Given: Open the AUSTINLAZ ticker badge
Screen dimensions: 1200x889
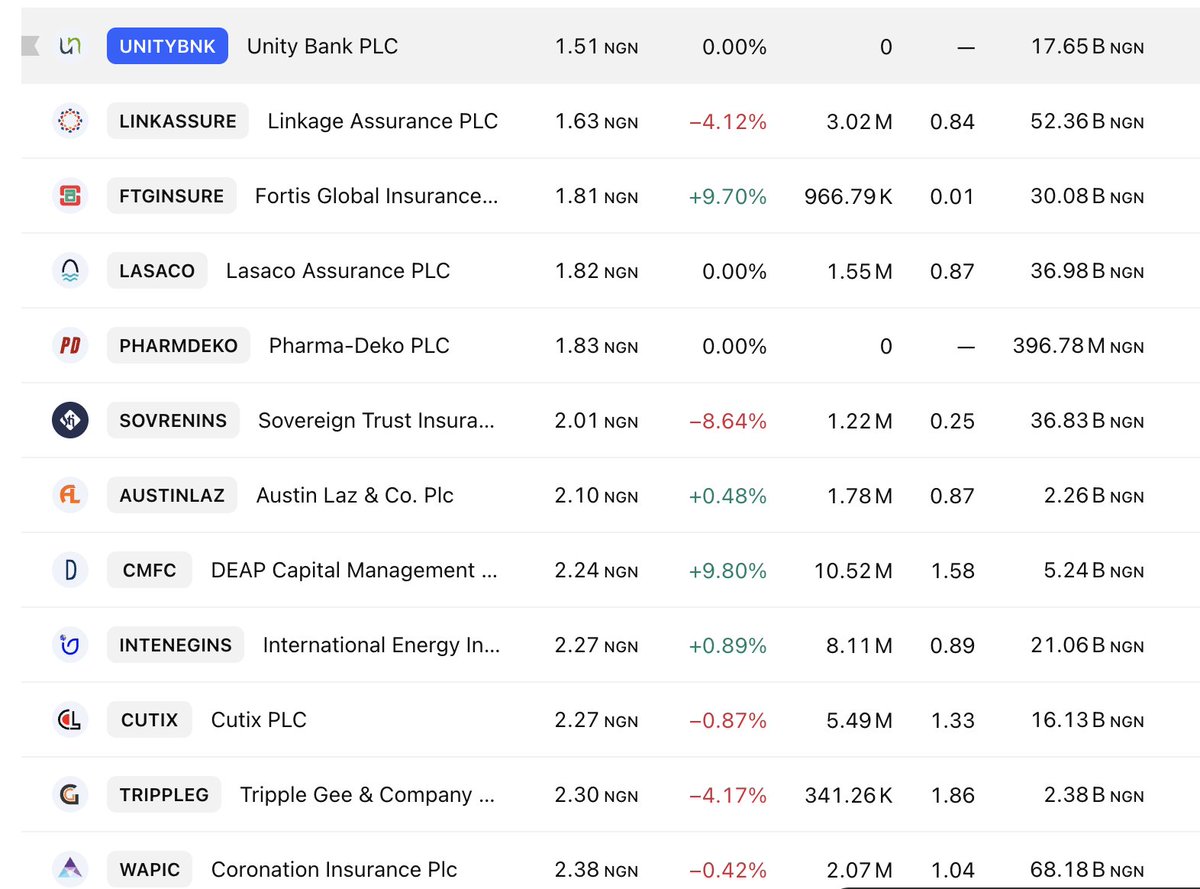Looking at the screenshot, I should pyautogui.click(x=172, y=495).
